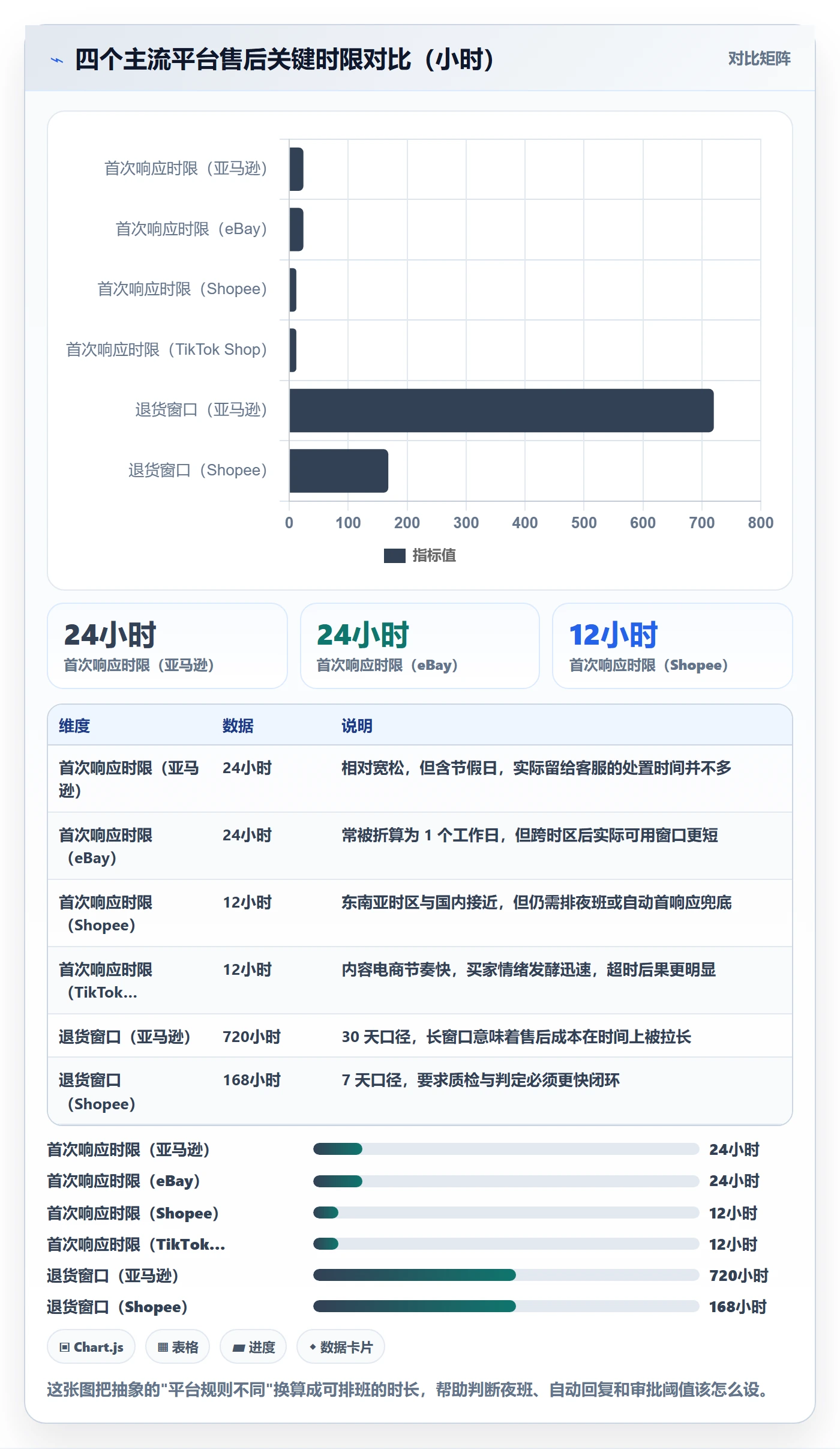The image size is (840, 1449).
Task: Click the chart bar for 首次响应时限（Shopee）
Action: click(293, 290)
